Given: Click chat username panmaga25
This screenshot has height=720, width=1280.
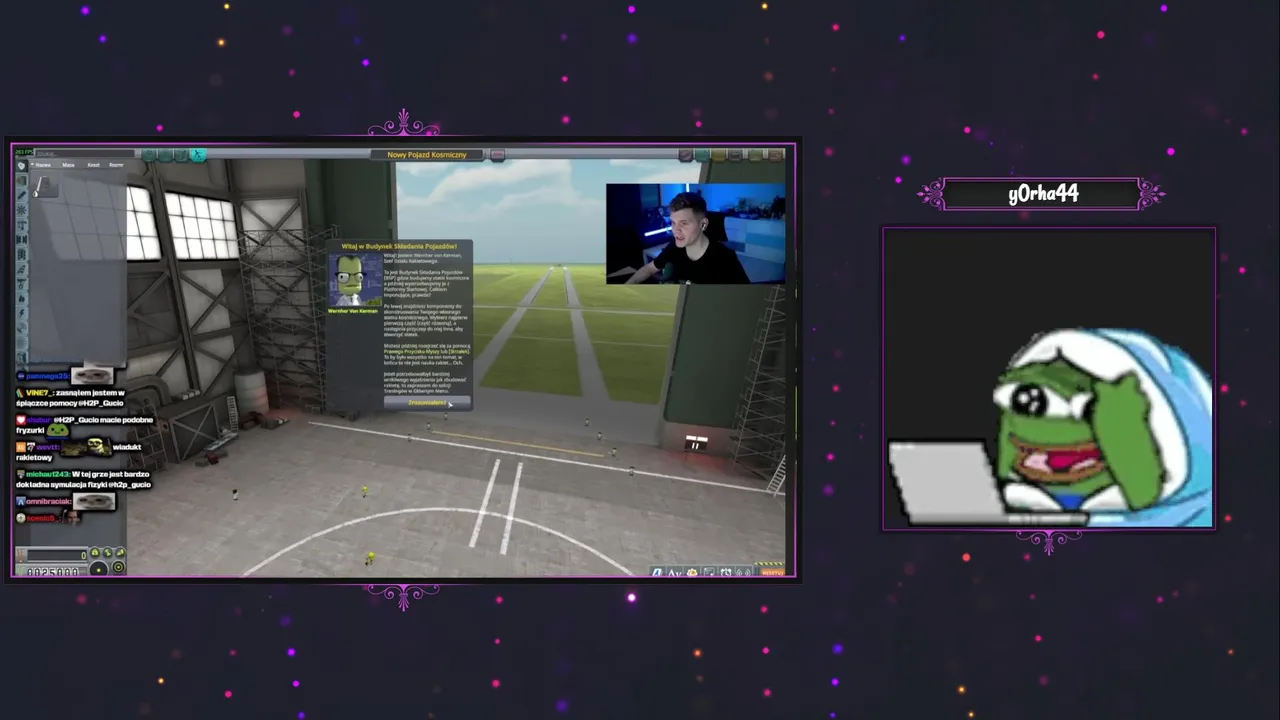Looking at the screenshot, I should 48,376.
